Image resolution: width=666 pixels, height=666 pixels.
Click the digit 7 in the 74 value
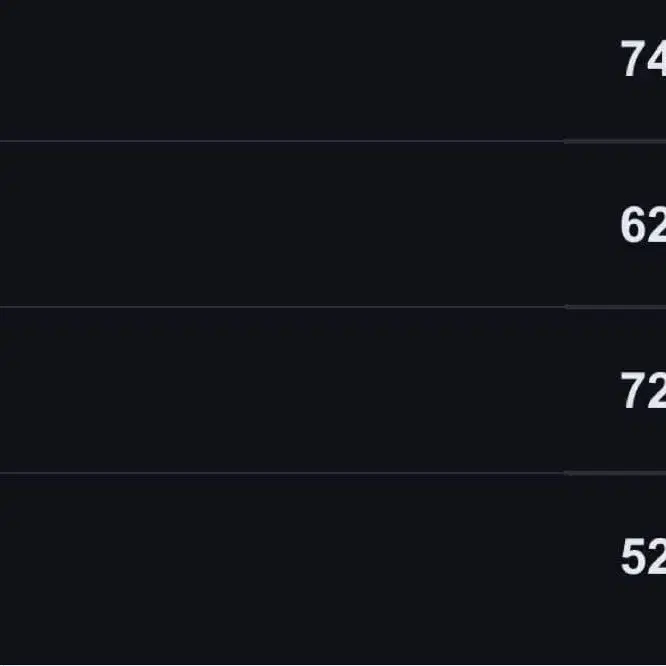coord(633,60)
